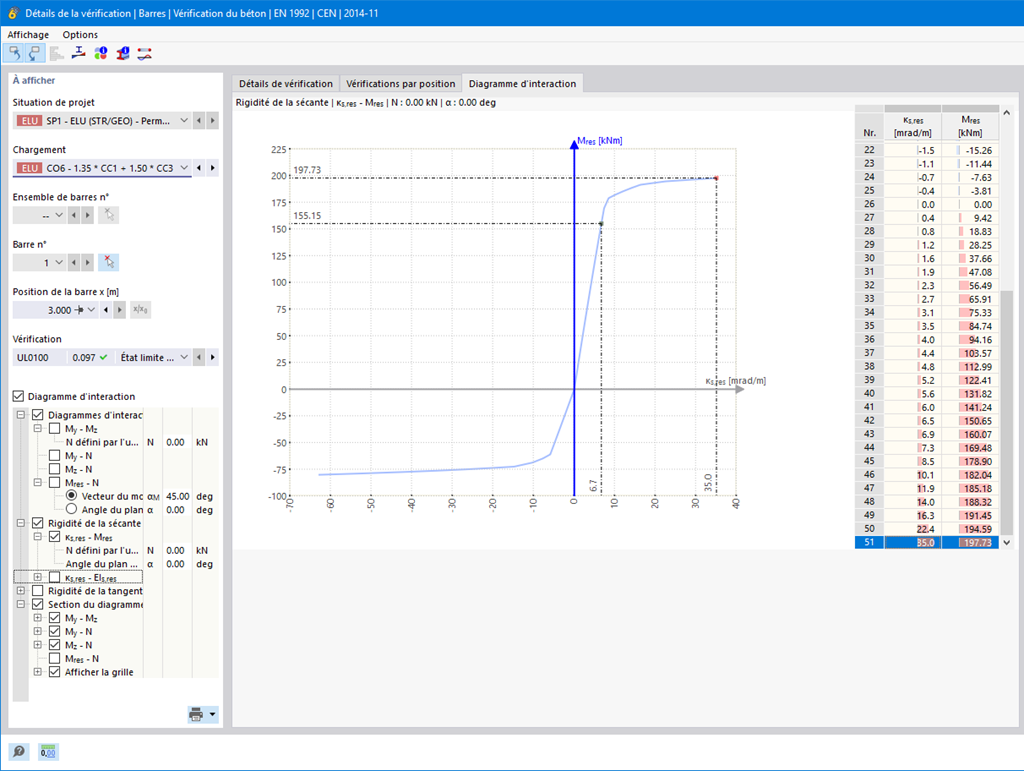Click the disabled pick icon beside Ensemble de barres

pyautogui.click(x=108, y=215)
